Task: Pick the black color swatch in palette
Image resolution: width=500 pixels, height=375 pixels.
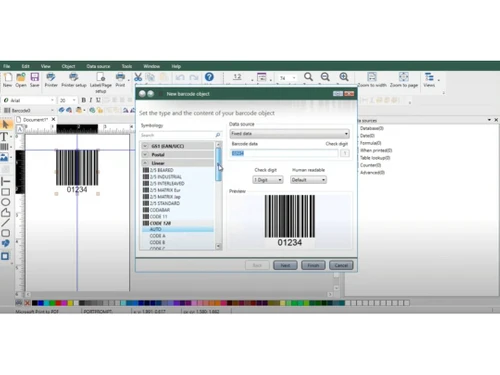Action: [34, 303]
